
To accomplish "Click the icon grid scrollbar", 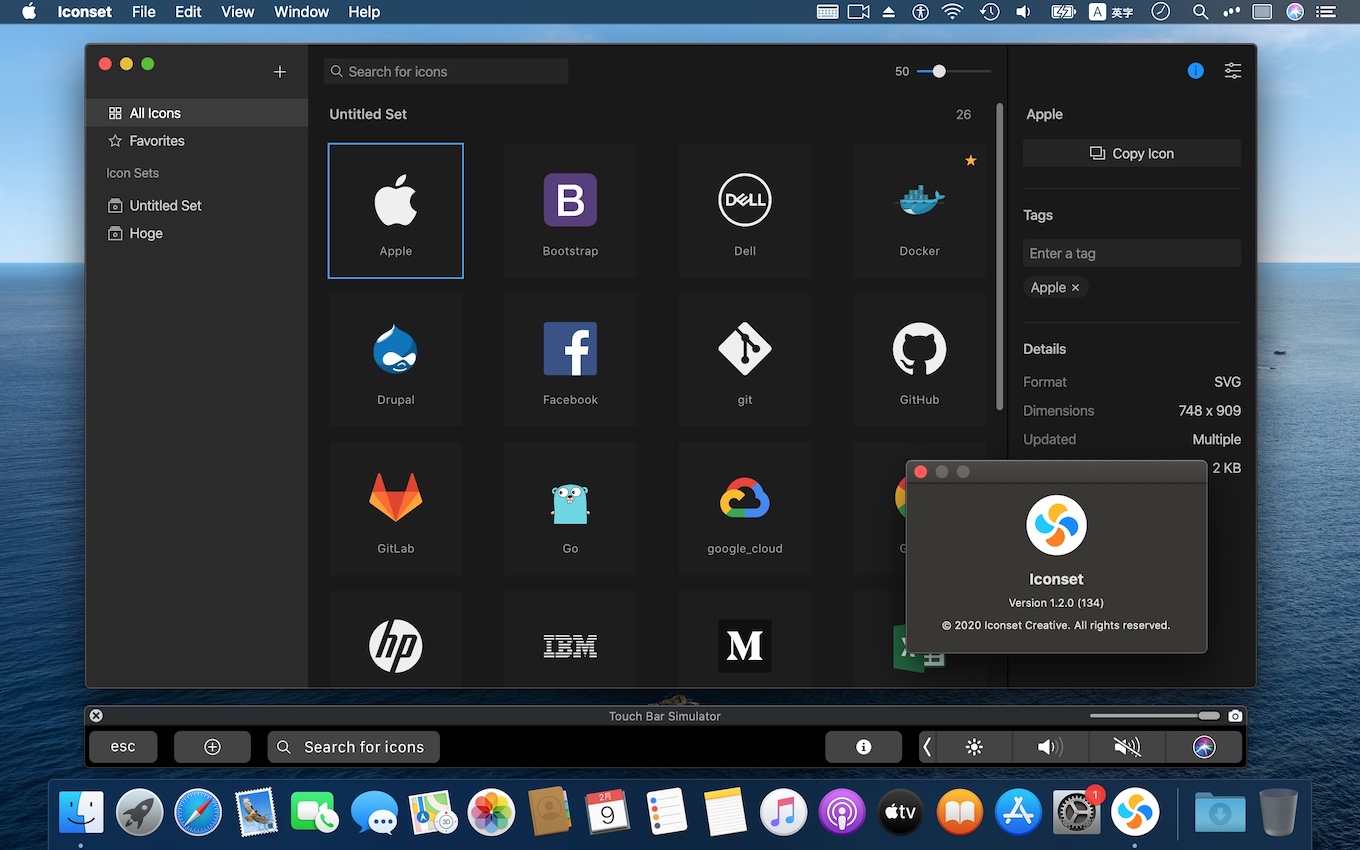I will tap(999, 256).
